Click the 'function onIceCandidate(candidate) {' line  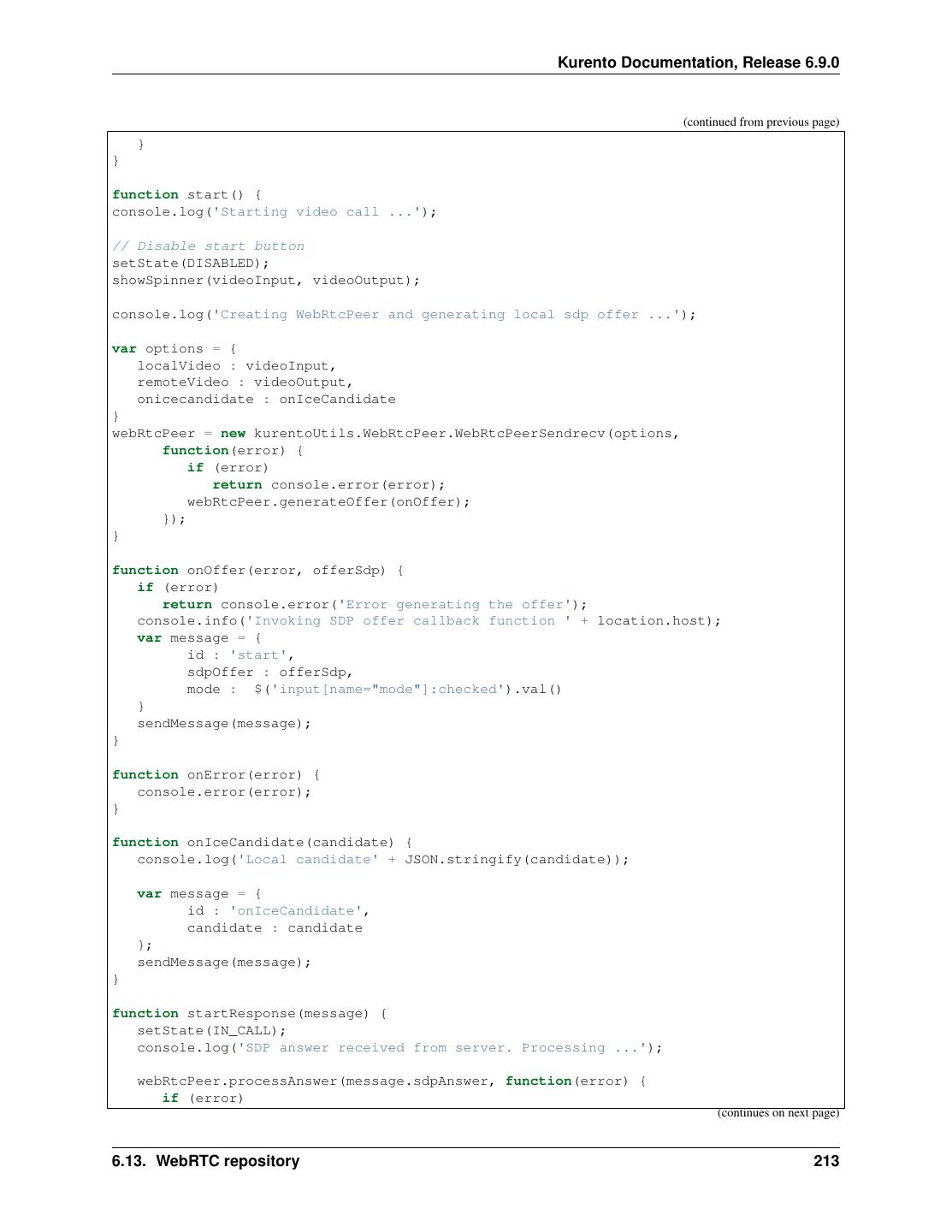[x=262, y=843]
